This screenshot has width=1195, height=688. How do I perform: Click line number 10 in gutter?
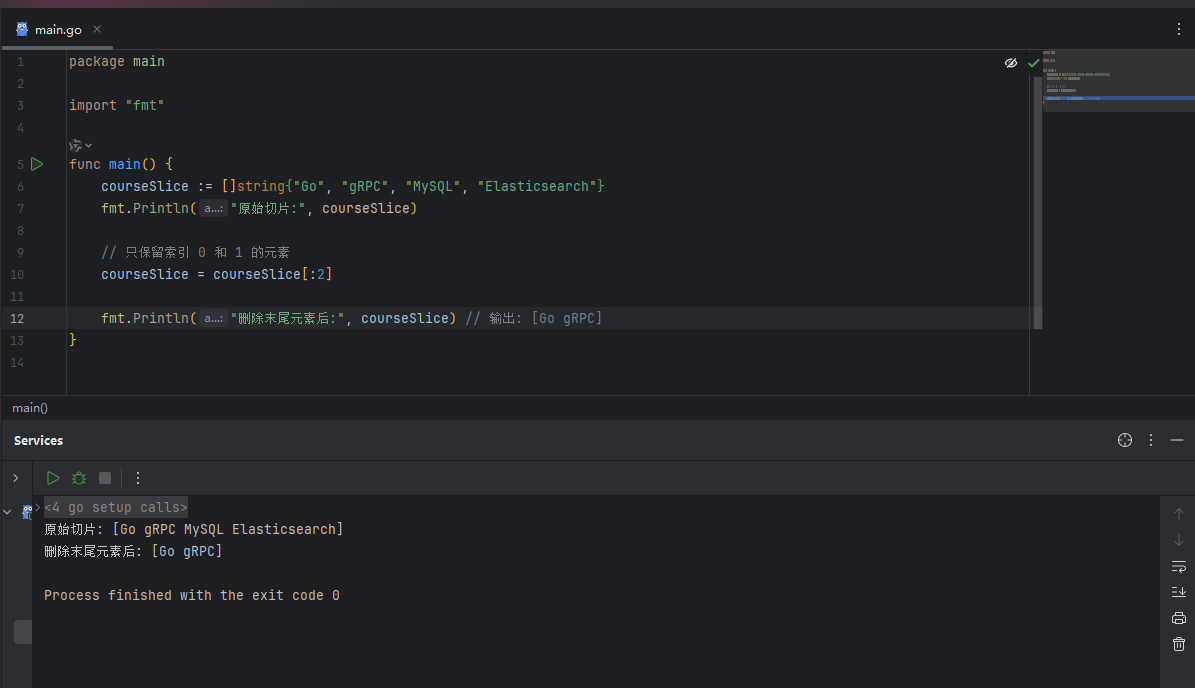pyautogui.click(x=17, y=274)
